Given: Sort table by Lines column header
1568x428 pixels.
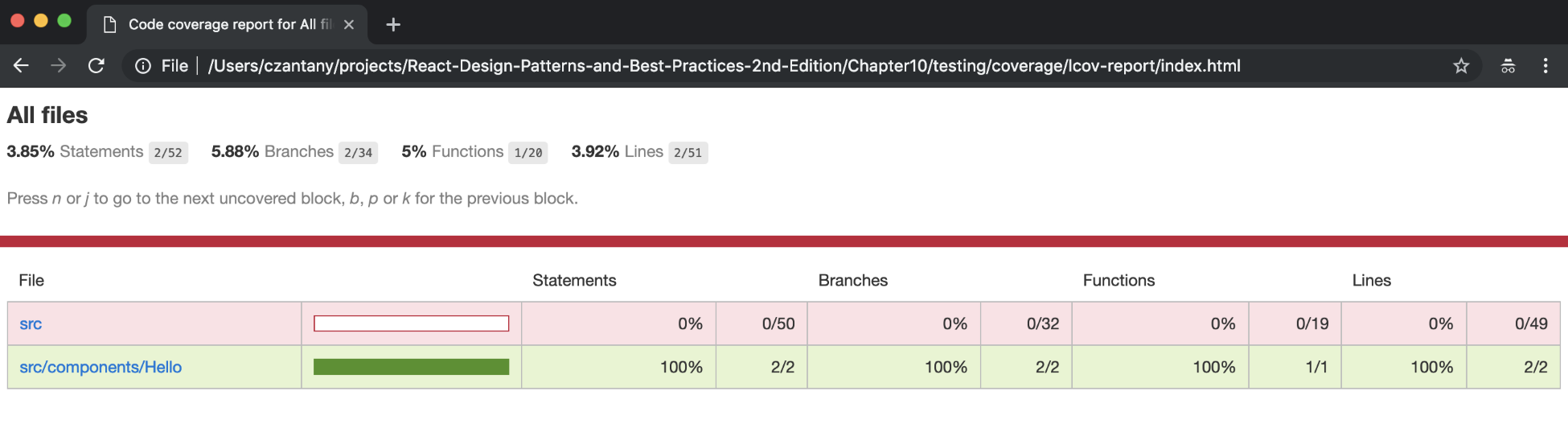Looking at the screenshot, I should point(1371,281).
